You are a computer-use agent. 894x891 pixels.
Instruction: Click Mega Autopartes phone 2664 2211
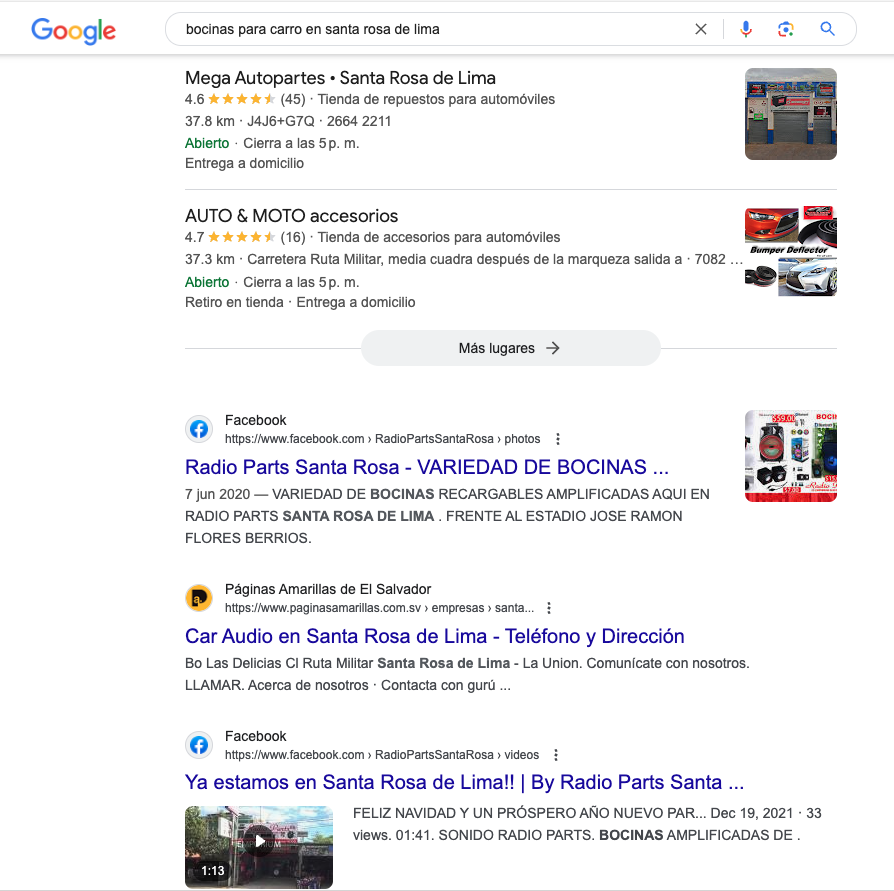click(x=359, y=121)
